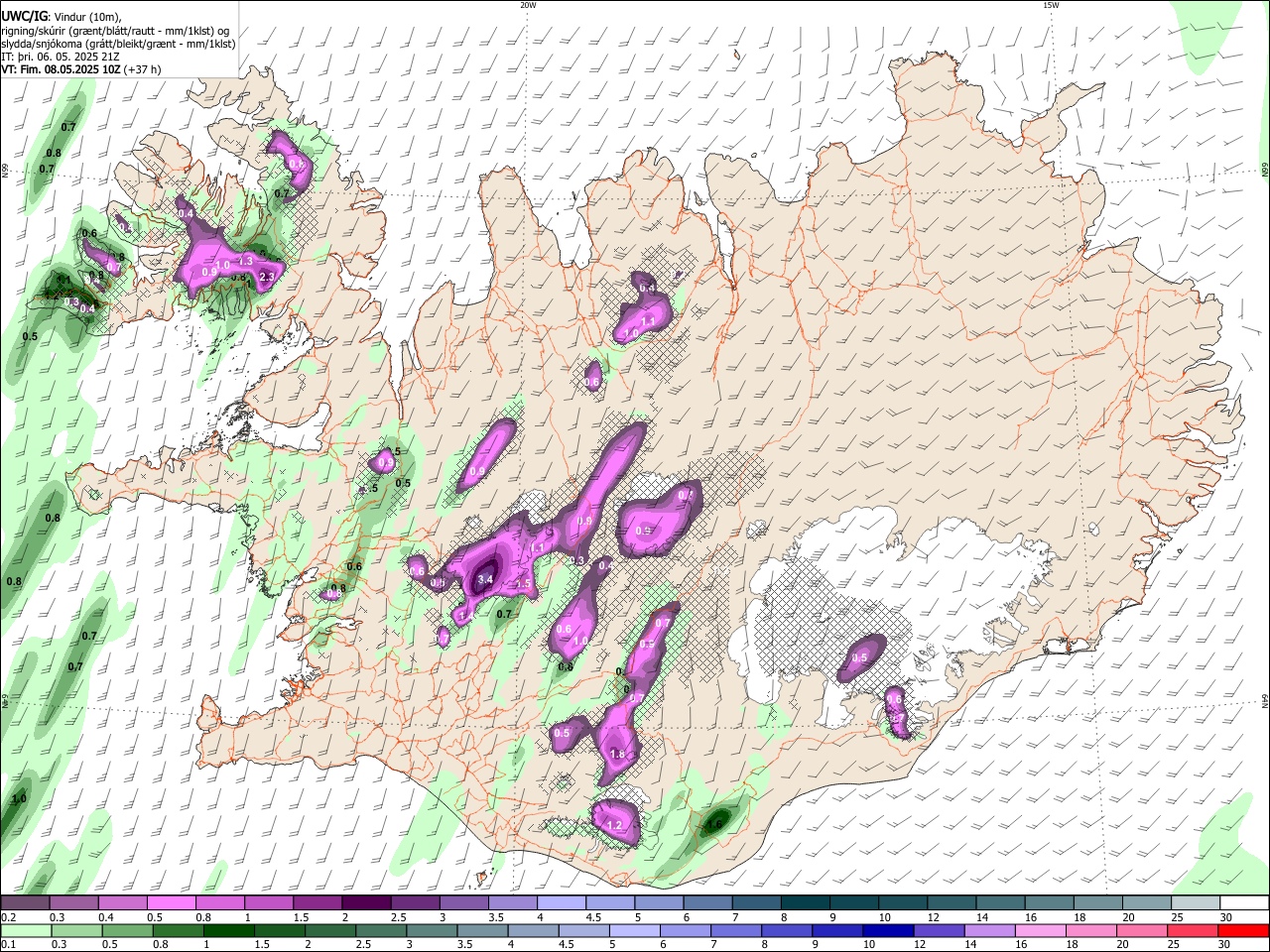Click the 1.3 value in the Westfjords

pyautogui.click(x=247, y=260)
